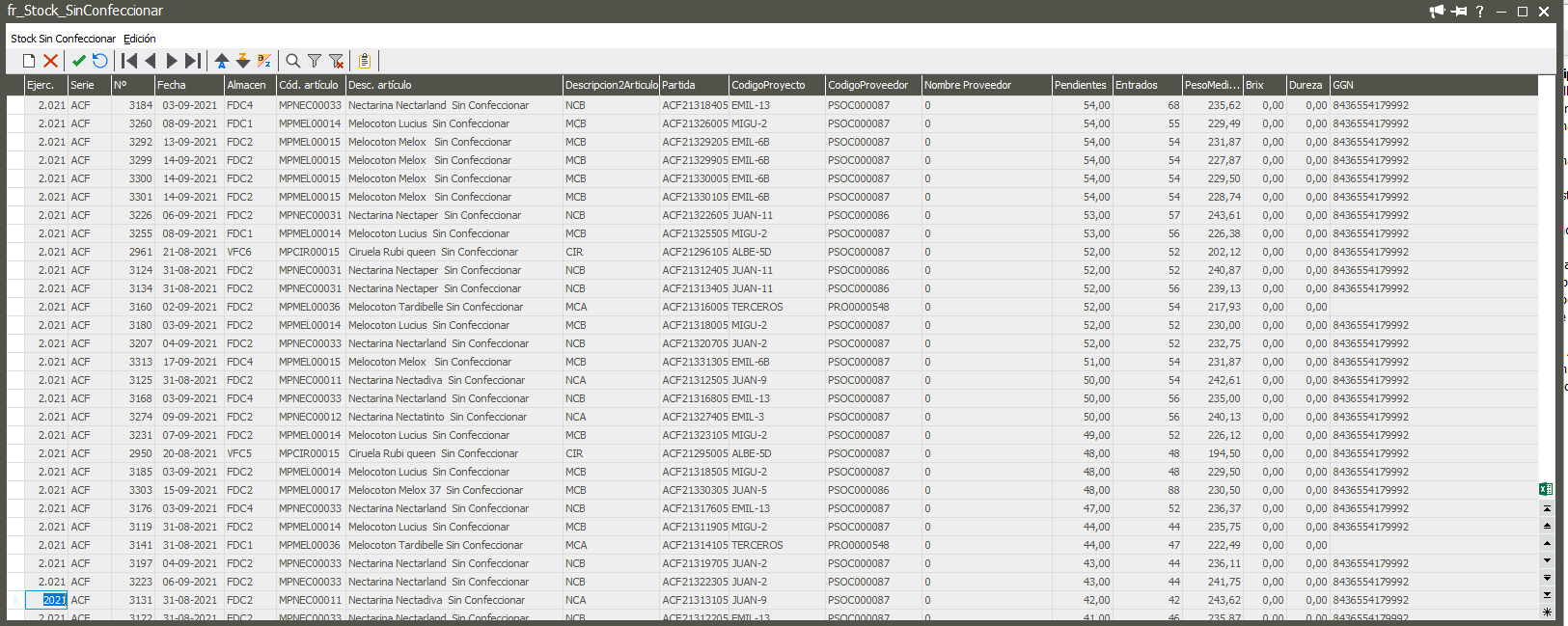Clear filter with the funnel red-X icon

coord(337,61)
